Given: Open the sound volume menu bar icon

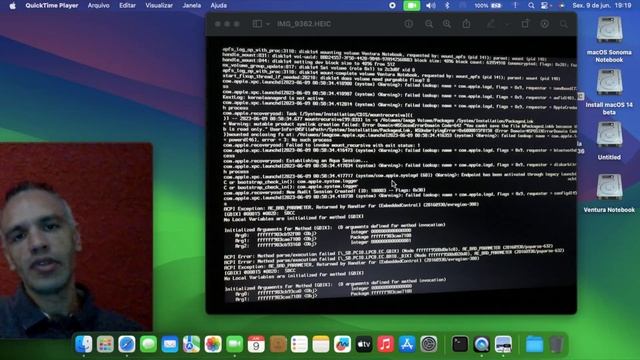Looking at the screenshot, I should (x=430, y=5).
